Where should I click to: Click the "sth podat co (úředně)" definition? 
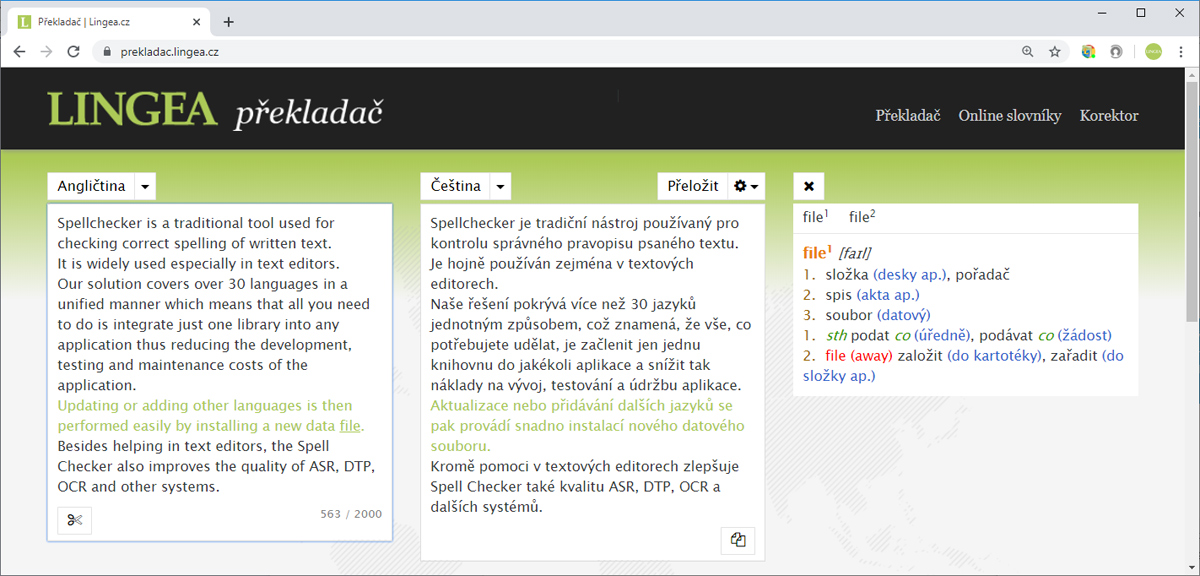pos(900,335)
